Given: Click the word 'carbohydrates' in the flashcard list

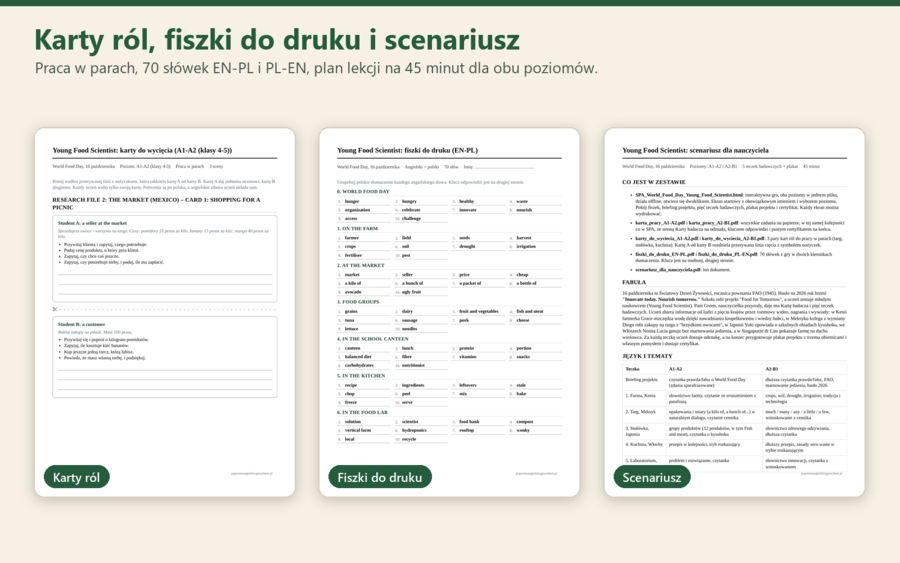Looking at the screenshot, I should [x=359, y=366].
